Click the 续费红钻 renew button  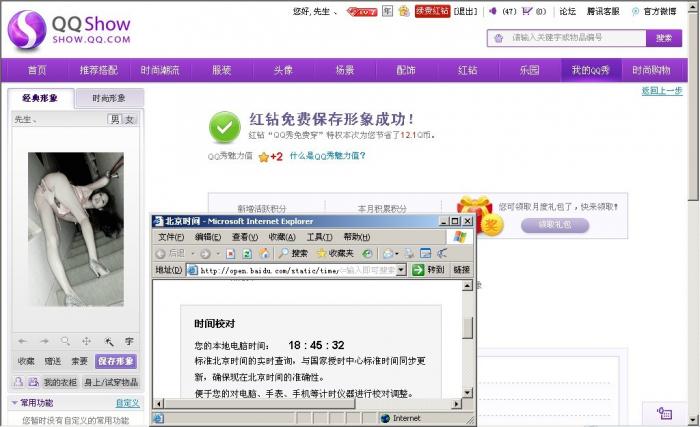432,11
